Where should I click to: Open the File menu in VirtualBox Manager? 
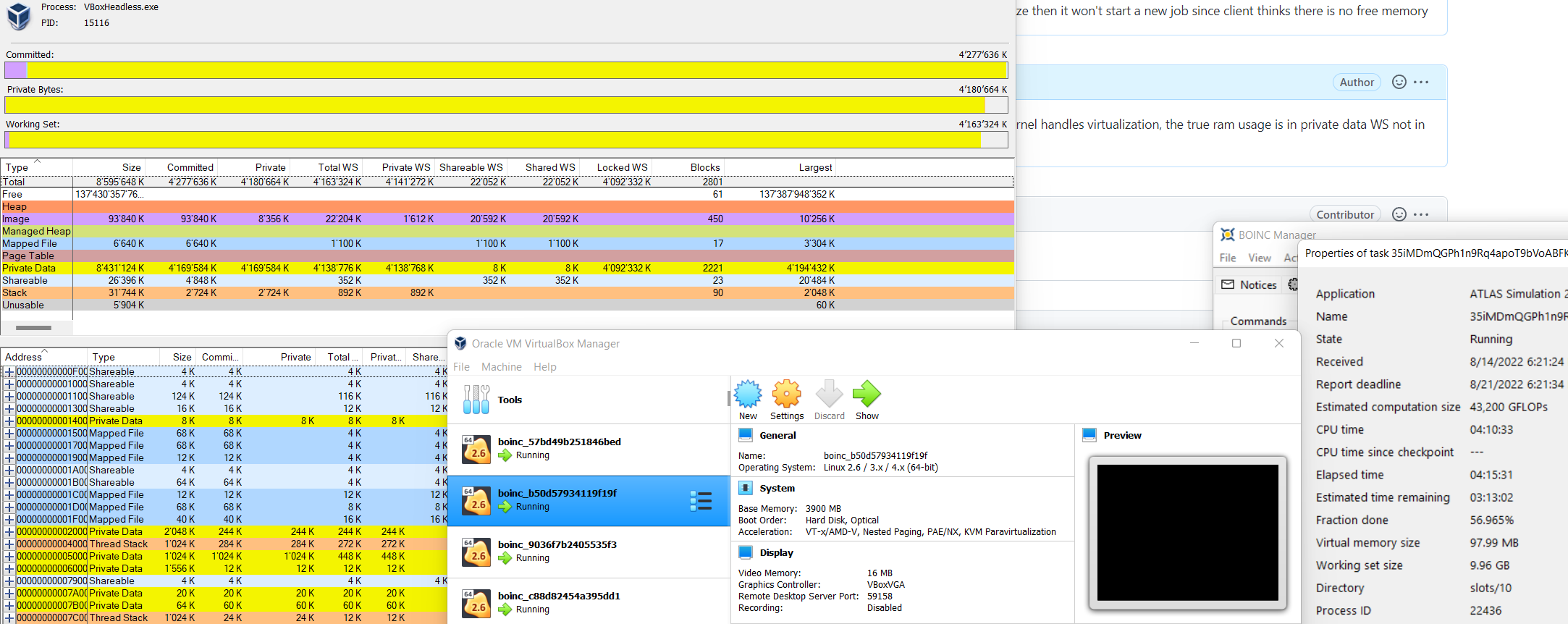click(461, 367)
